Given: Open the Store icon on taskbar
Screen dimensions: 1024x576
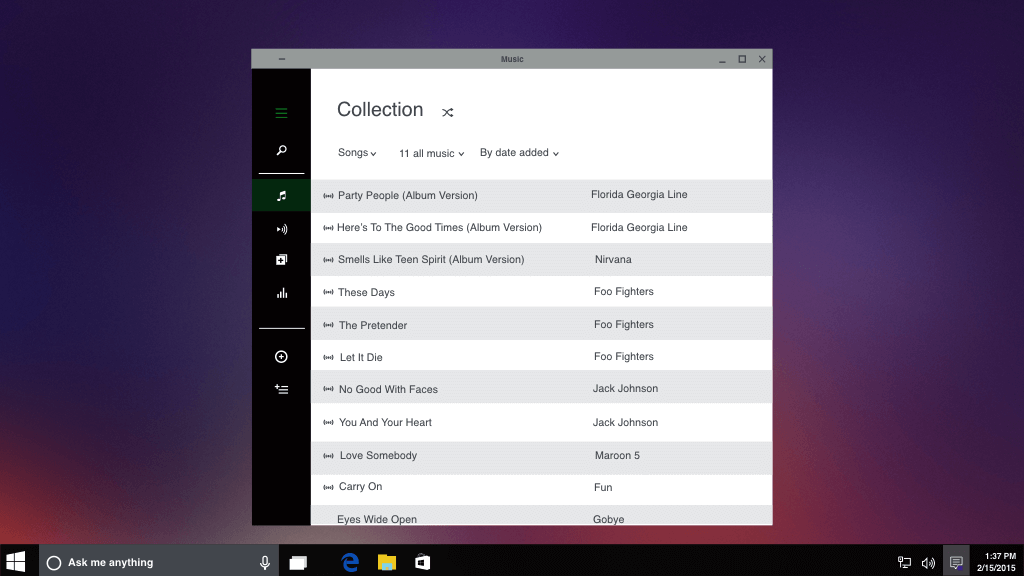Looking at the screenshot, I should (x=423, y=562).
